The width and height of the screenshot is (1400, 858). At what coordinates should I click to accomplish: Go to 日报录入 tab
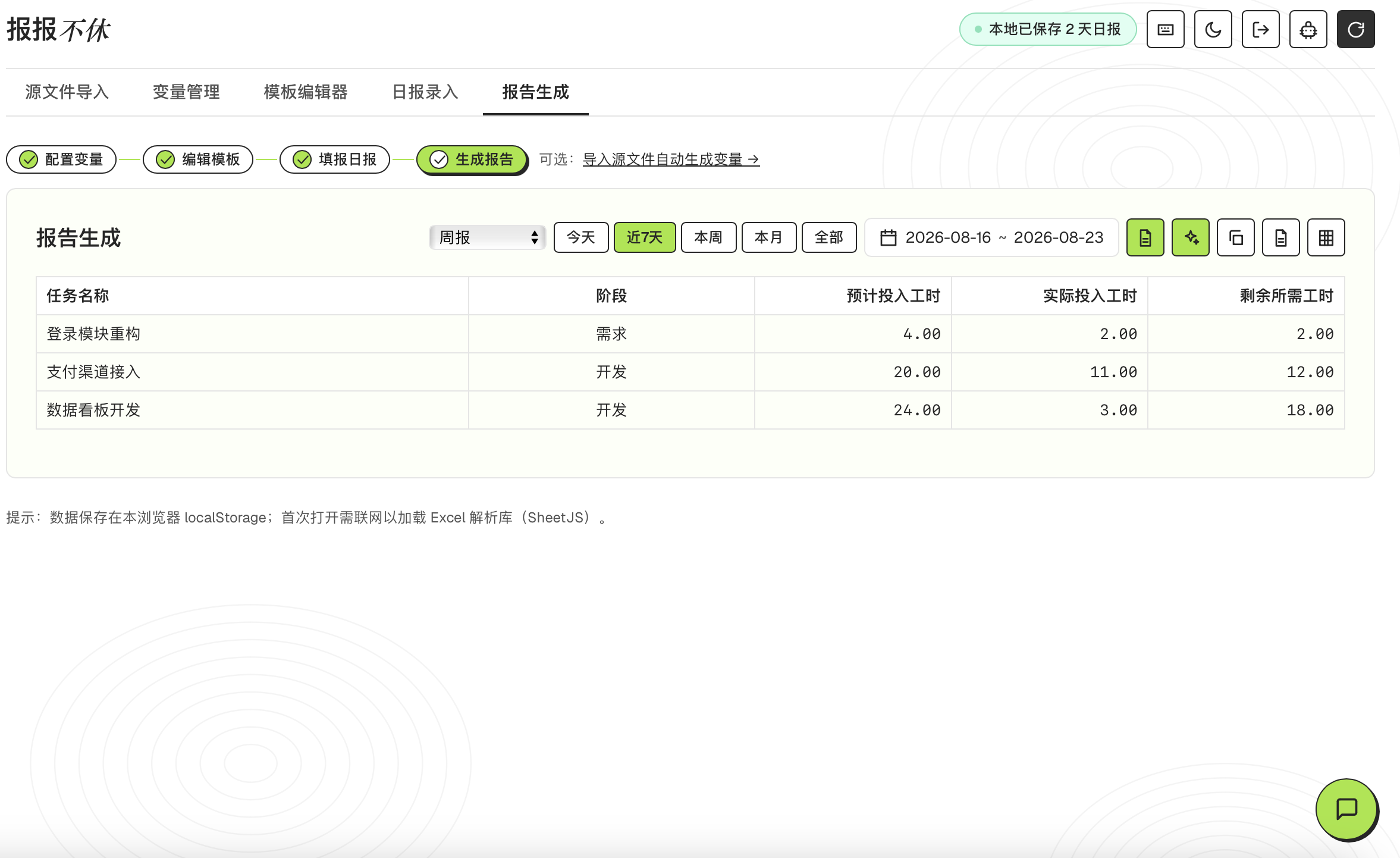425,92
